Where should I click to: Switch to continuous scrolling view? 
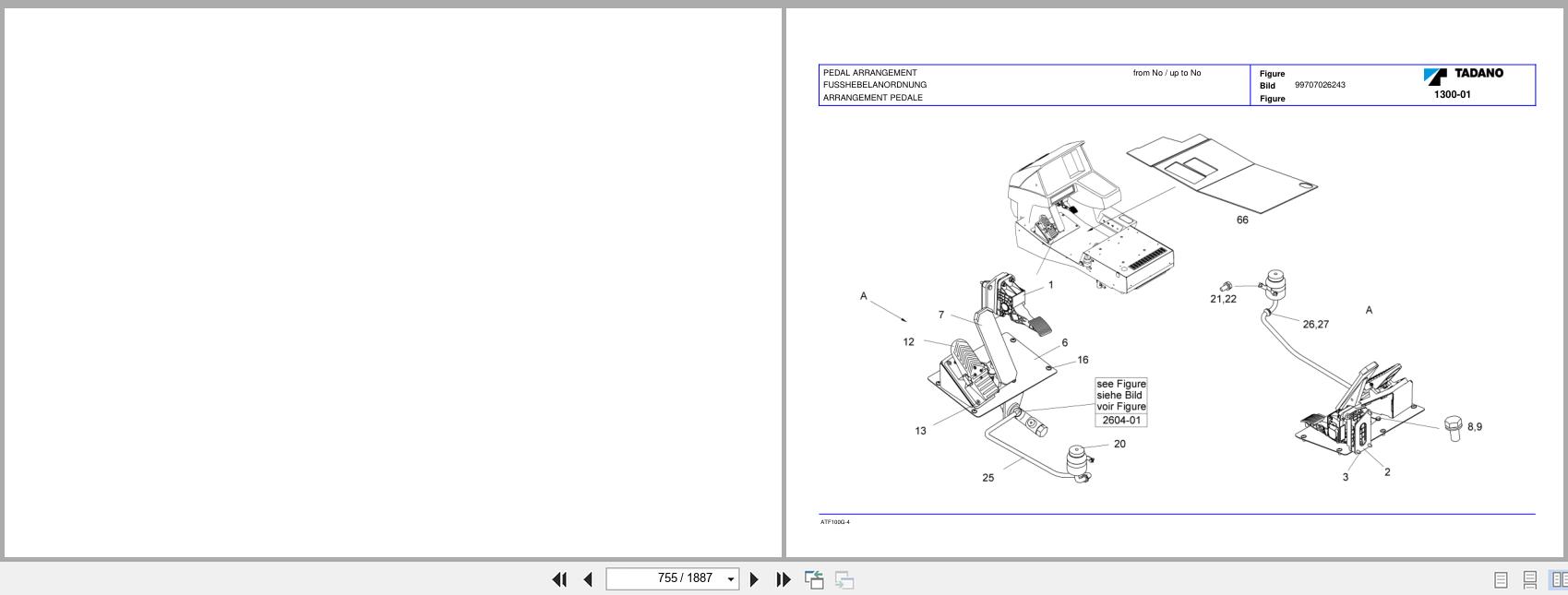pos(1529,579)
